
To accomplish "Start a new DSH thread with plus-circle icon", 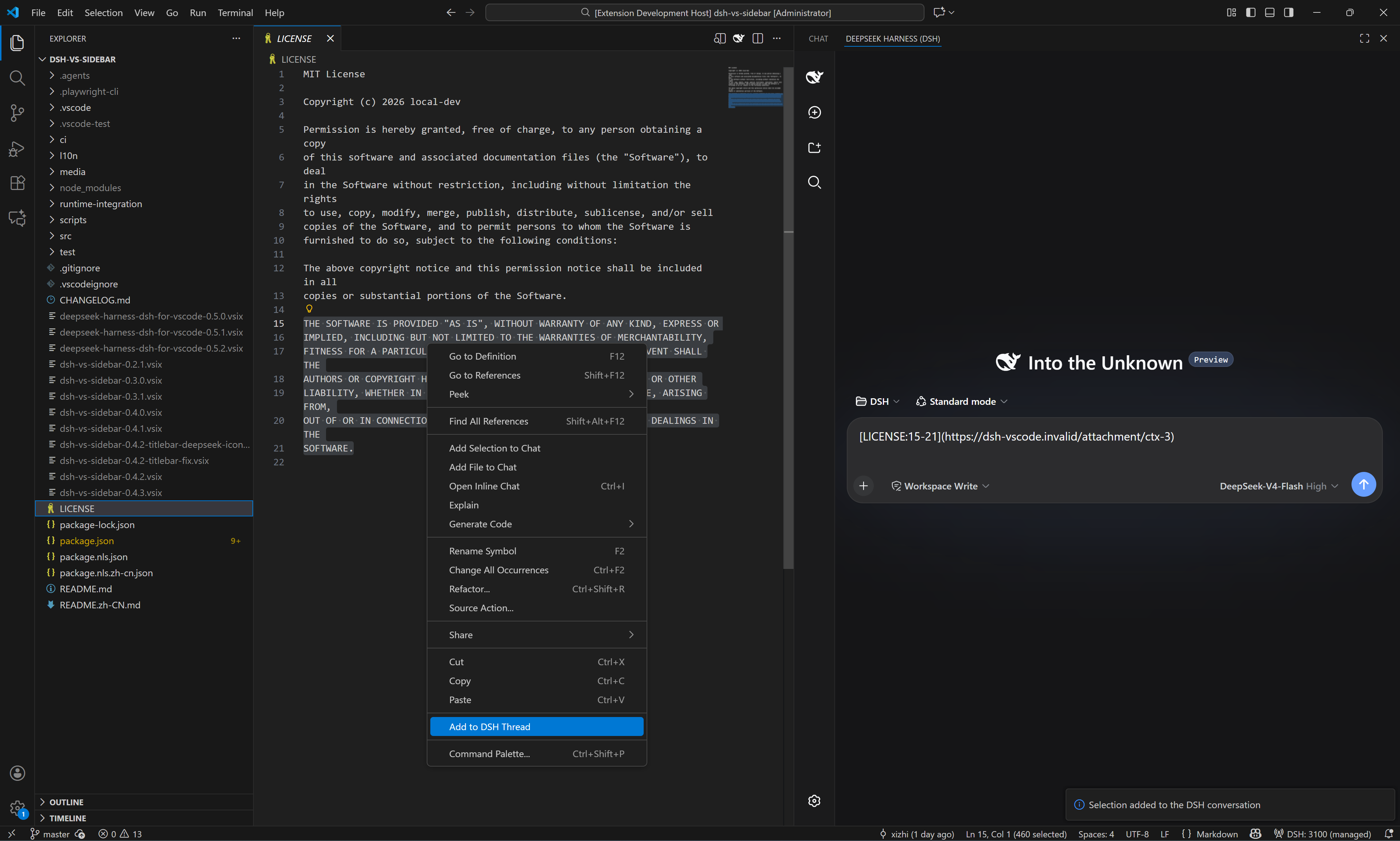I will [x=814, y=112].
